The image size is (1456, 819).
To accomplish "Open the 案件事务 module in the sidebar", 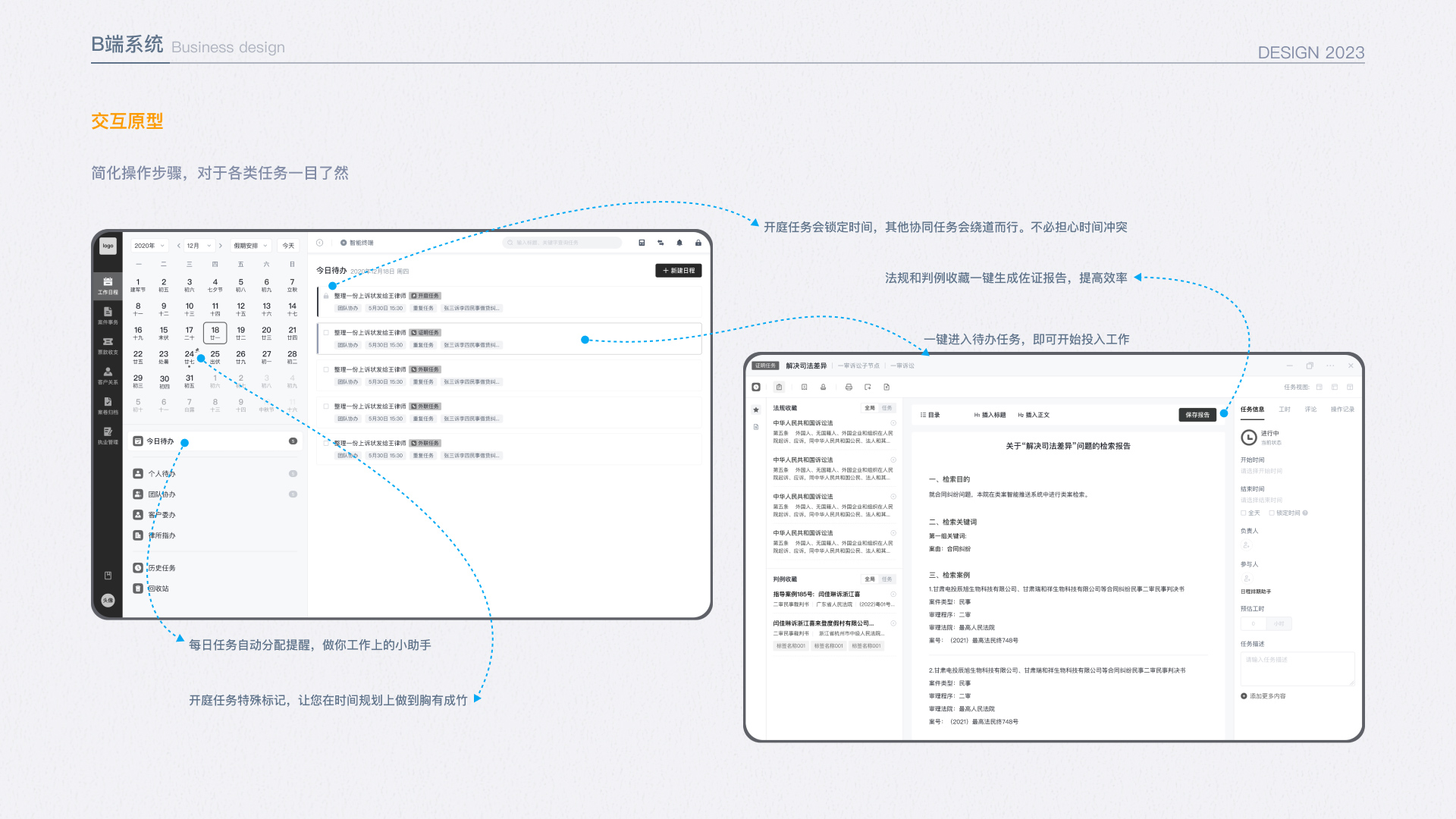I will (108, 314).
